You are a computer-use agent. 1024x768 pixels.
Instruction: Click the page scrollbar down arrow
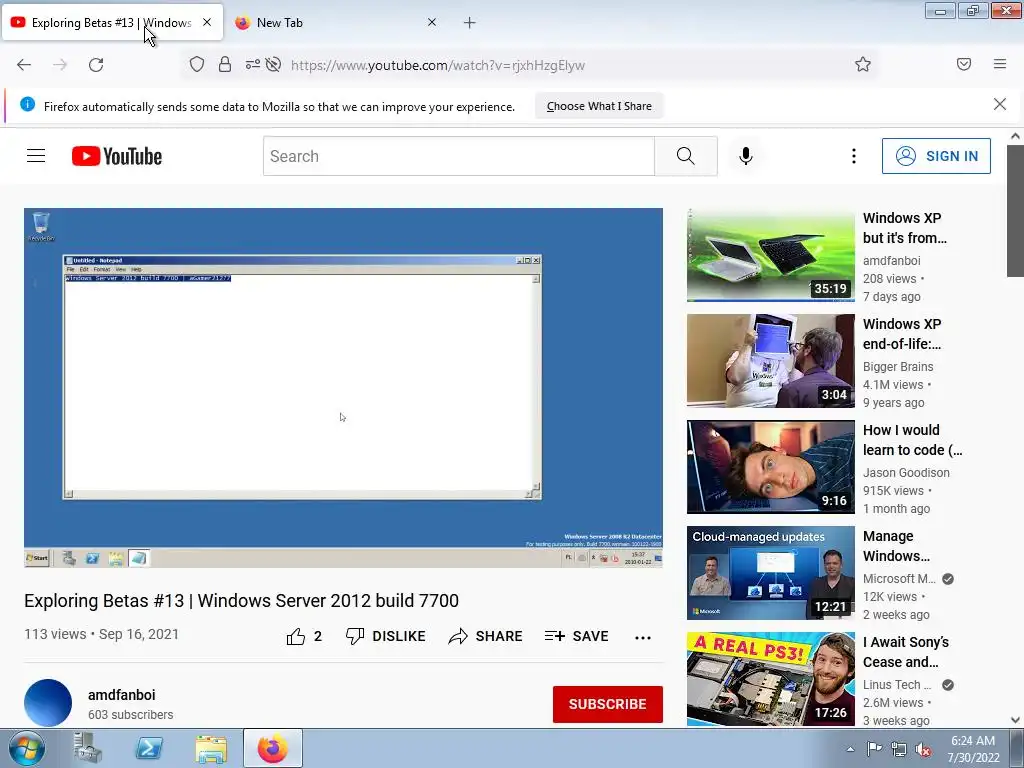pos(1015,720)
